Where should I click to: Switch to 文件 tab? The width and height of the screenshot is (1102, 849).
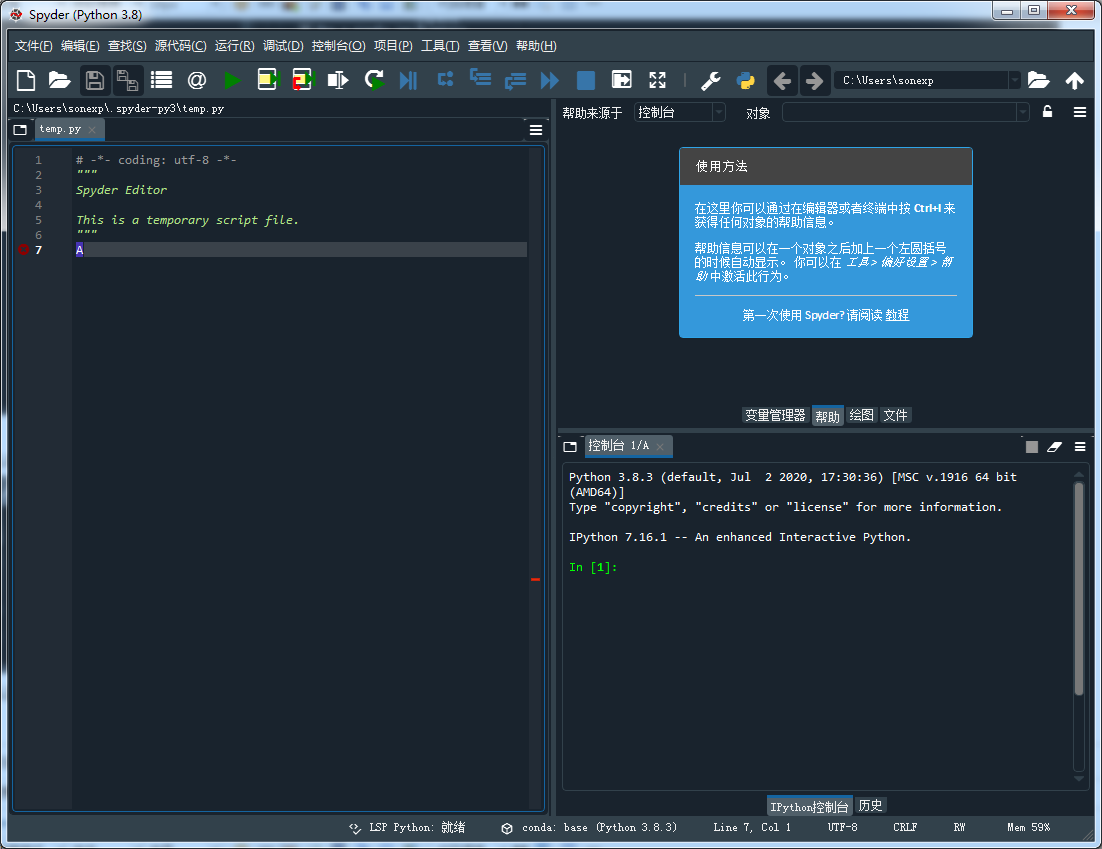895,415
